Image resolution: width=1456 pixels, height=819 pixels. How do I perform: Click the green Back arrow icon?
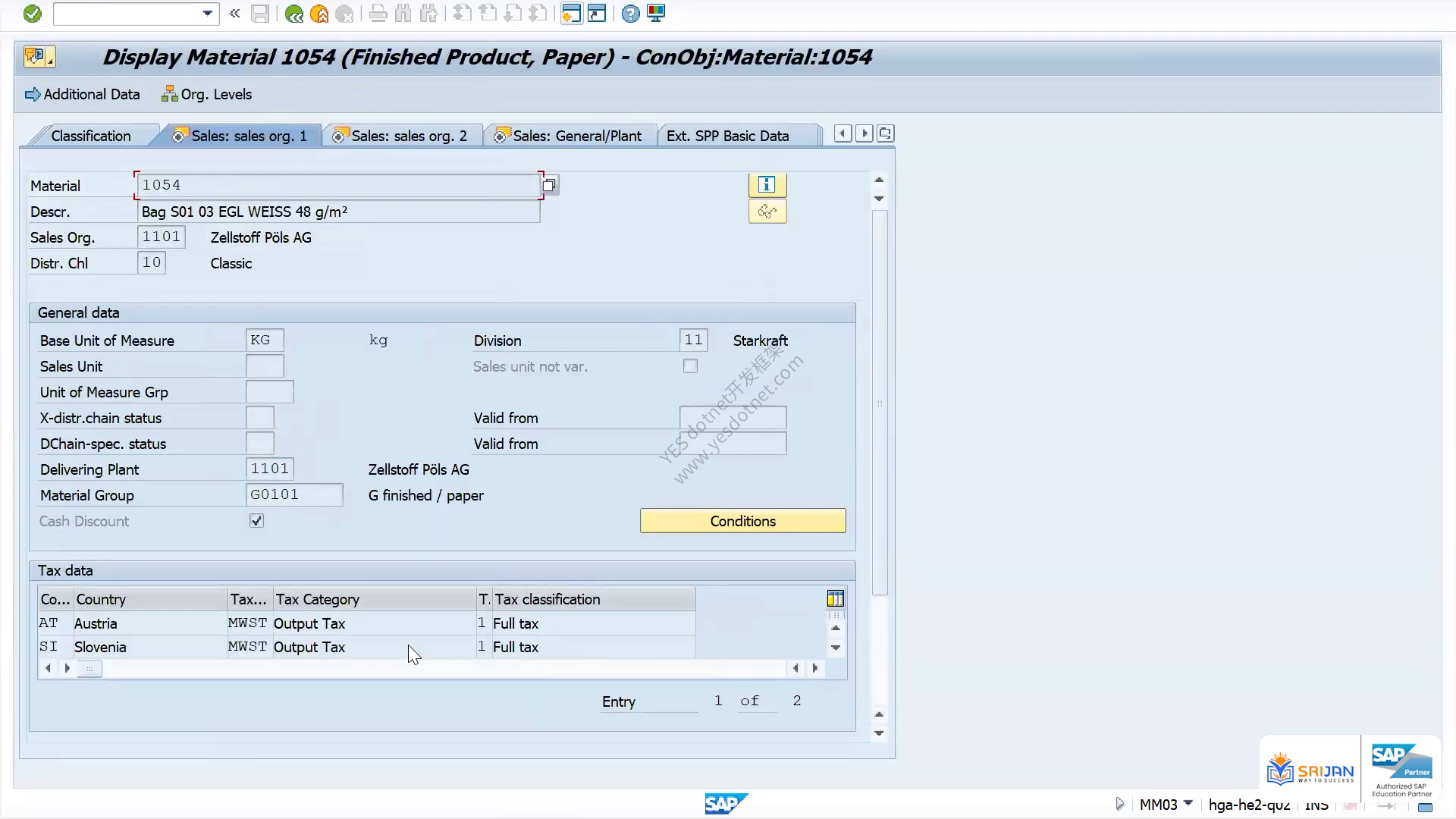[x=294, y=14]
